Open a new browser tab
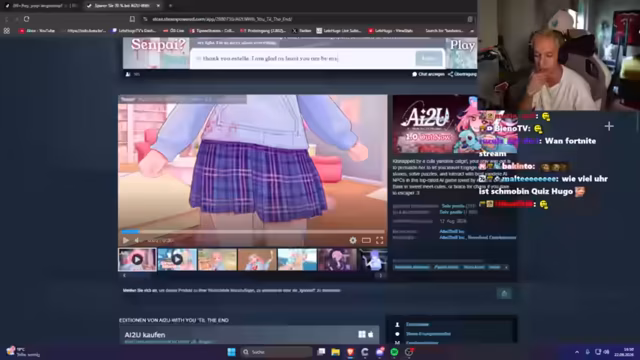 [x=170, y=6]
